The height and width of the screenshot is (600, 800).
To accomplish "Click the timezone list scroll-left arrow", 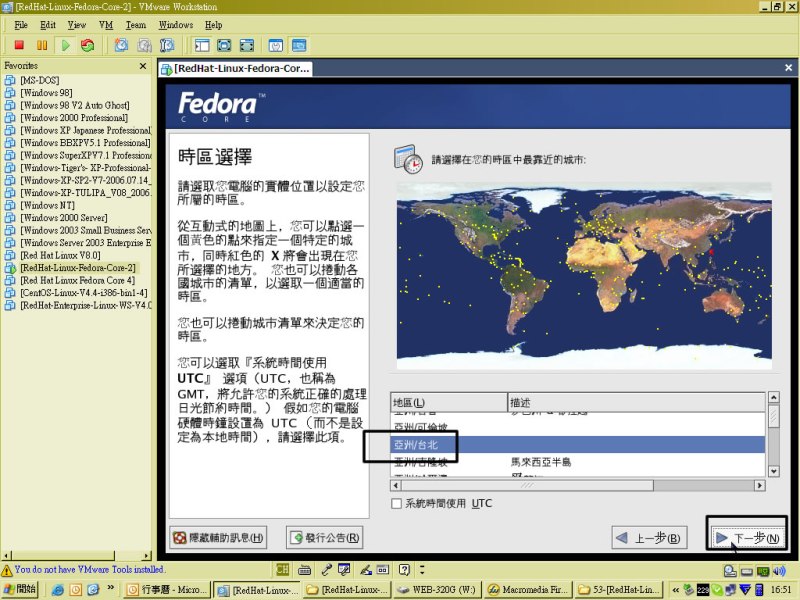I will pyautogui.click(x=396, y=485).
